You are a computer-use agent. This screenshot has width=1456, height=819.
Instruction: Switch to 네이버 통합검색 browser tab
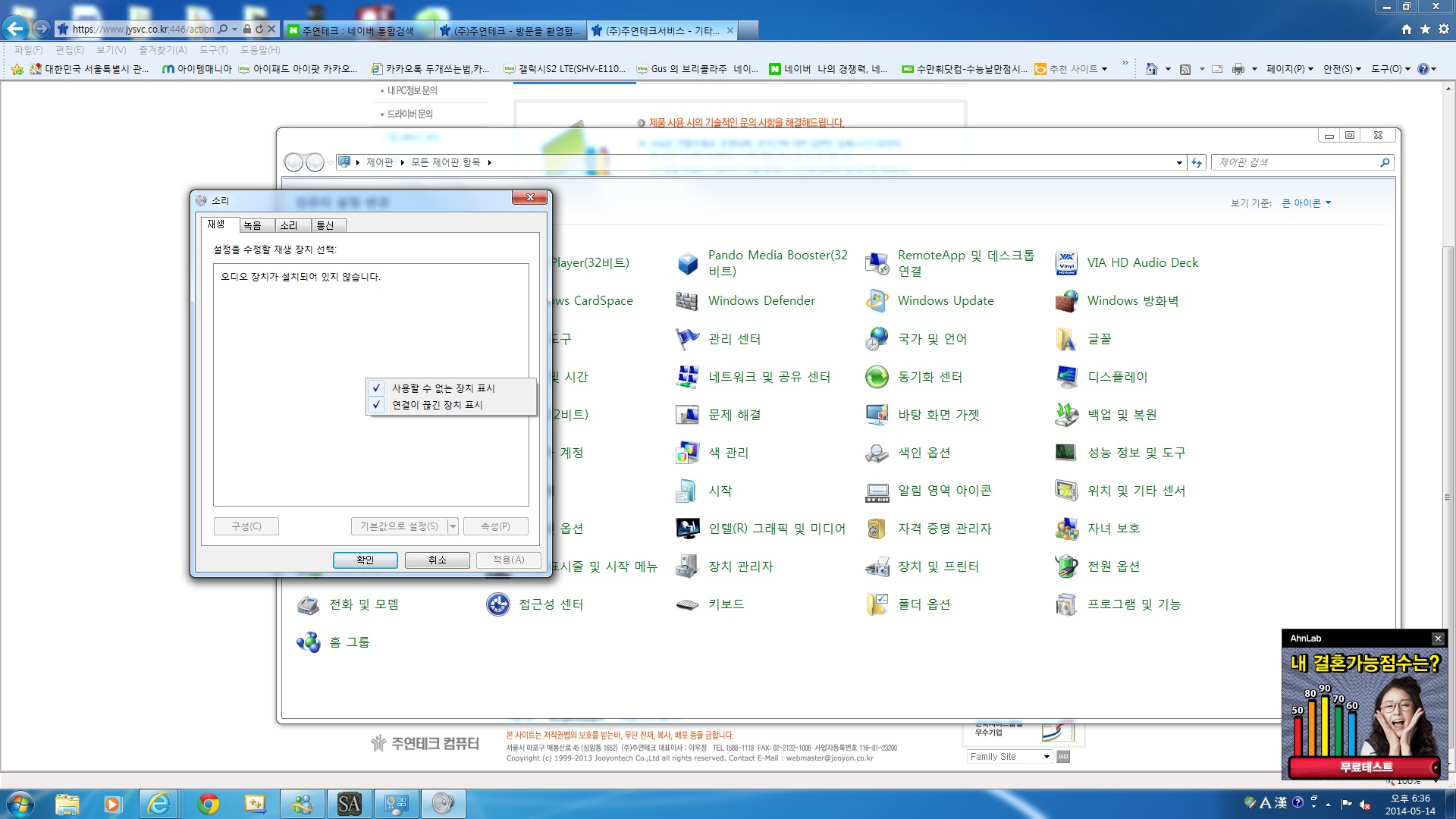(358, 31)
